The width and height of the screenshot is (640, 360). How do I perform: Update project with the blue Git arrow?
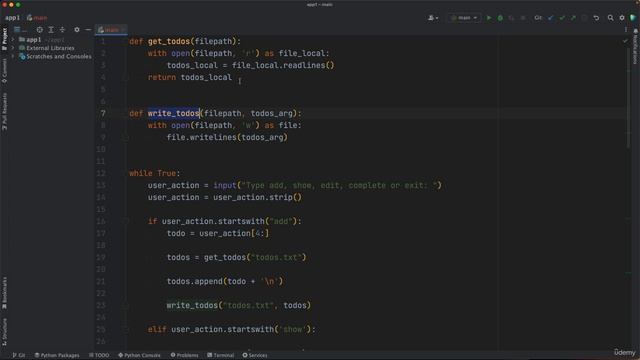point(551,18)
